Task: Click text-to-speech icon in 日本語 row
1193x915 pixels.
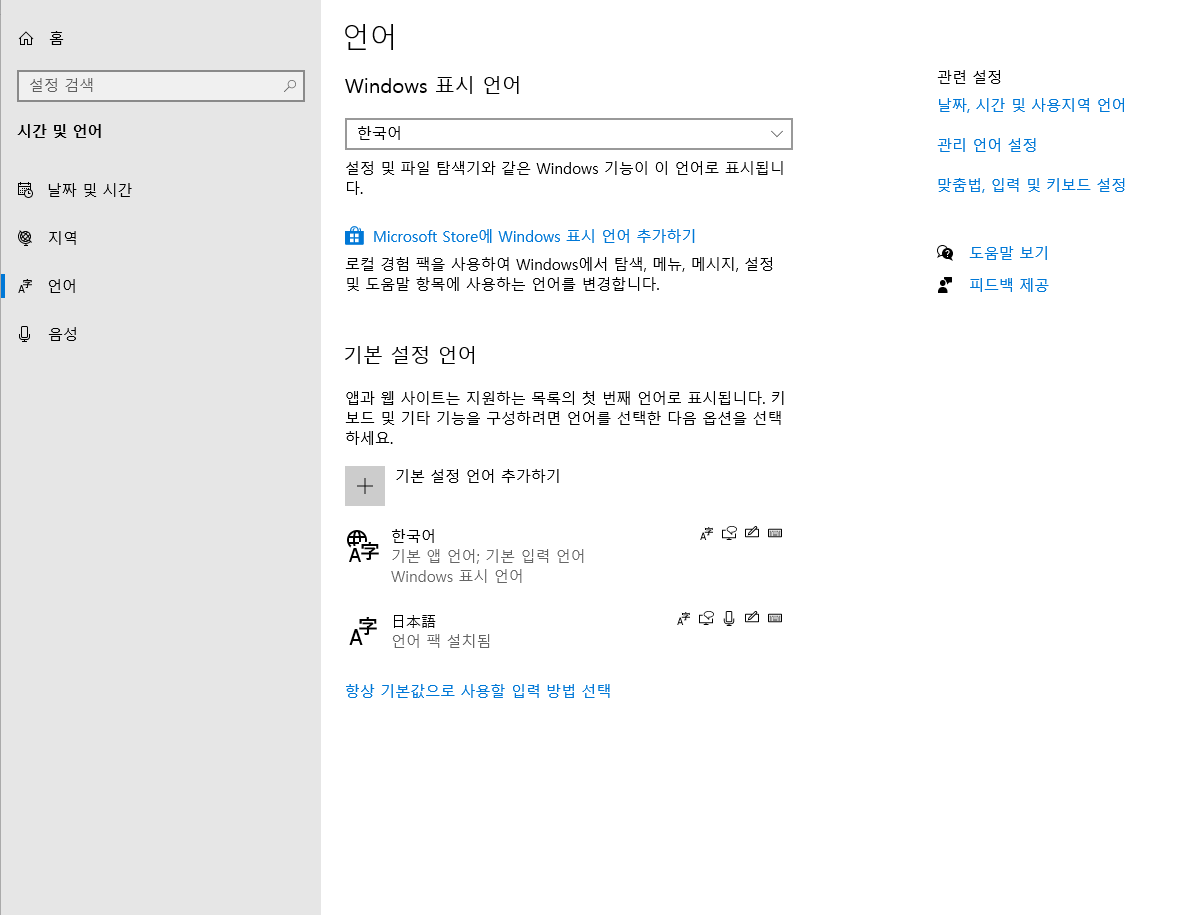Action: click(706, 618)
